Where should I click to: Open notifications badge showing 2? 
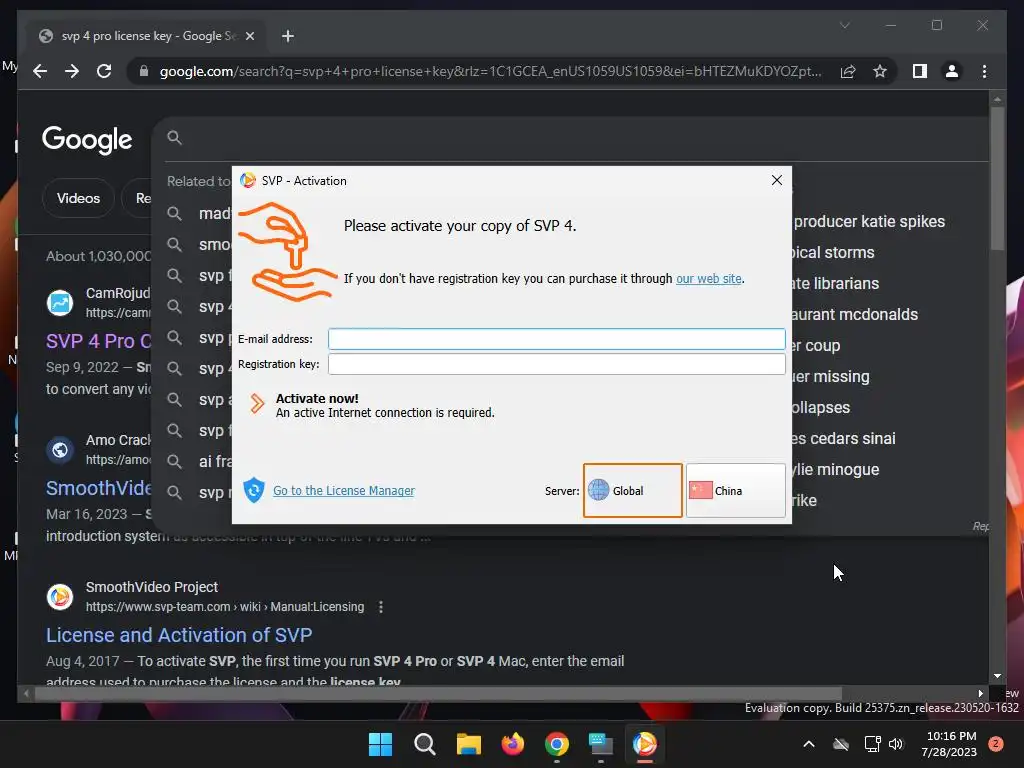[x=996, y=744]
